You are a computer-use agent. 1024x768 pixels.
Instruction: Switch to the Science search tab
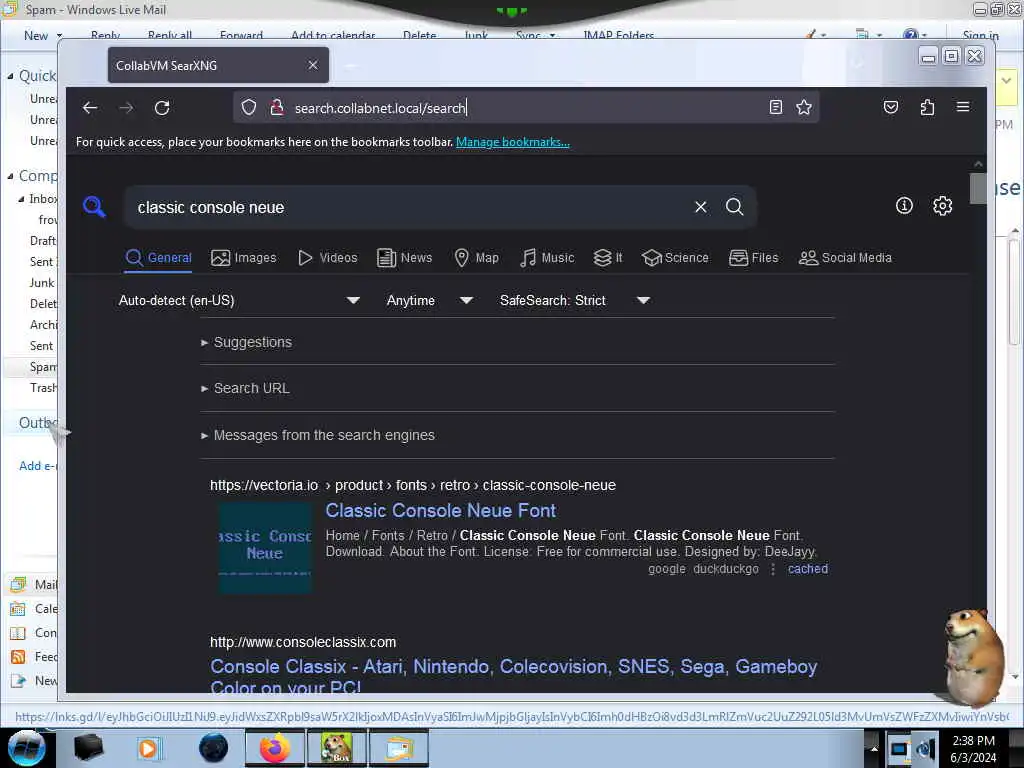pos(675,258)
